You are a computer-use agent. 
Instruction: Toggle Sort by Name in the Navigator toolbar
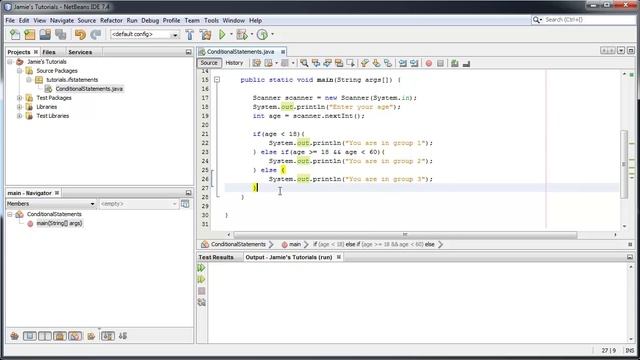(108, 336)
